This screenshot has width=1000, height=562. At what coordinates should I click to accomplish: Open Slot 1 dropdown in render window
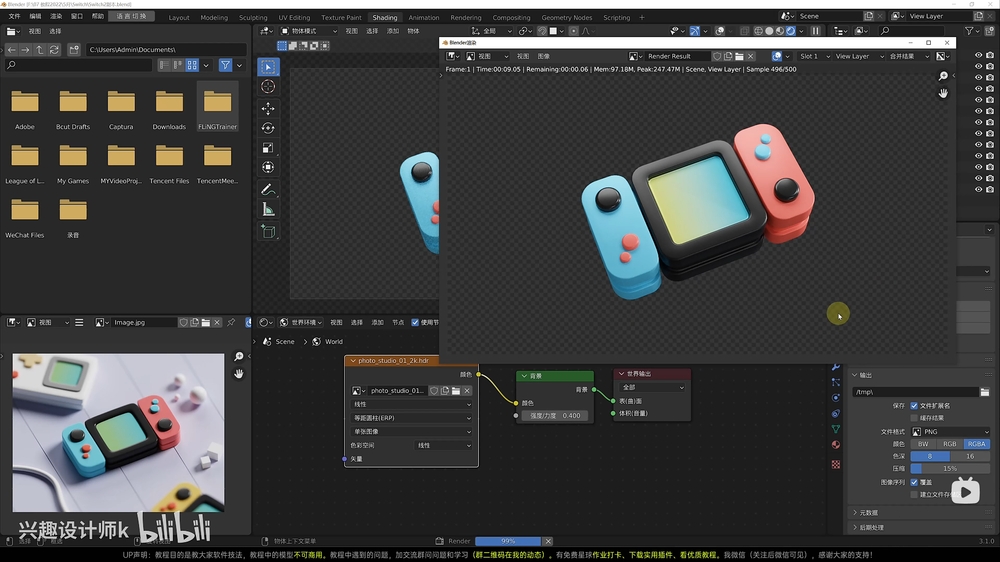tap(815, 56)
